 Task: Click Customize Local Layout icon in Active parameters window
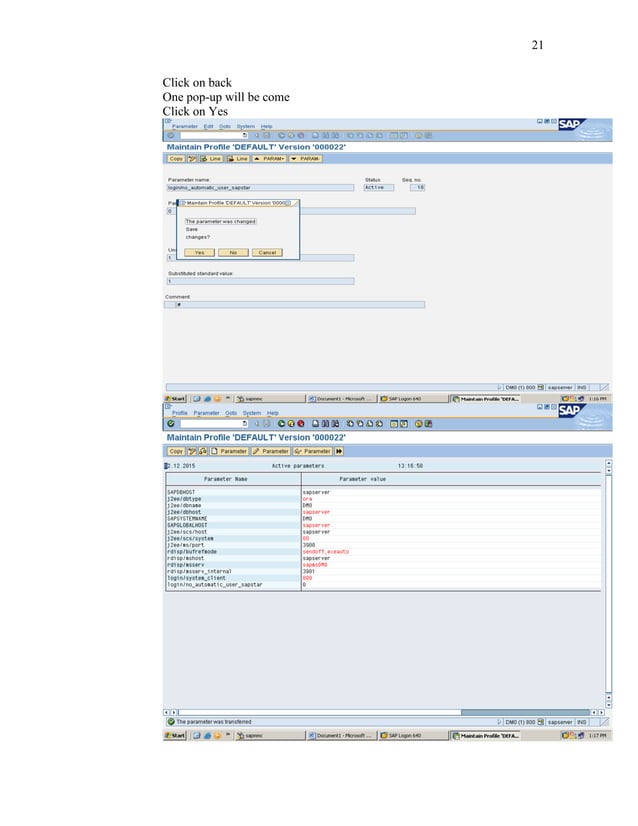click(x=428, y=424)
